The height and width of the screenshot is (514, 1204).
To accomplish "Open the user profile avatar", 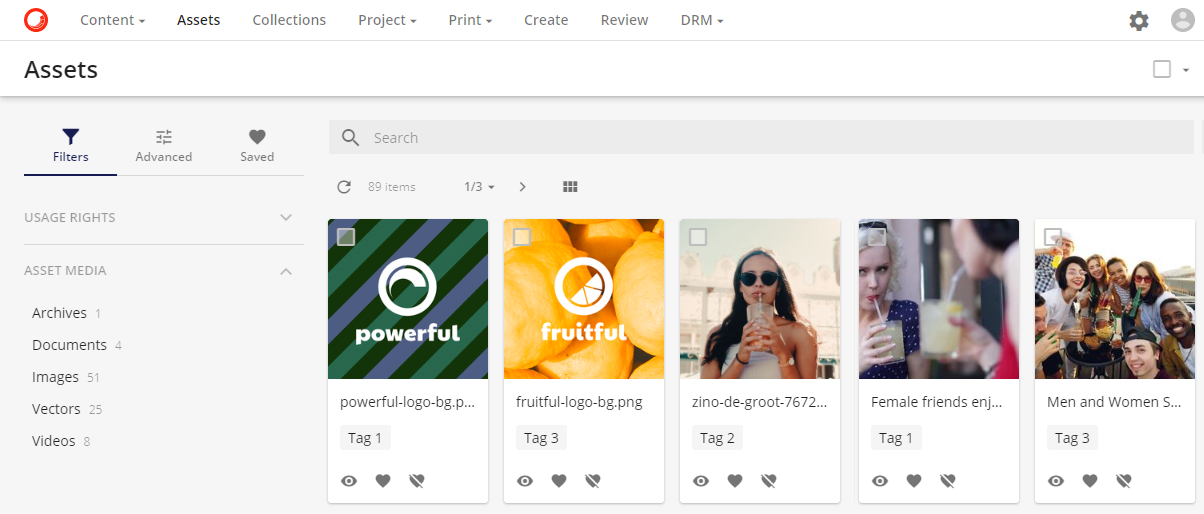I will tap(1183, 21).
